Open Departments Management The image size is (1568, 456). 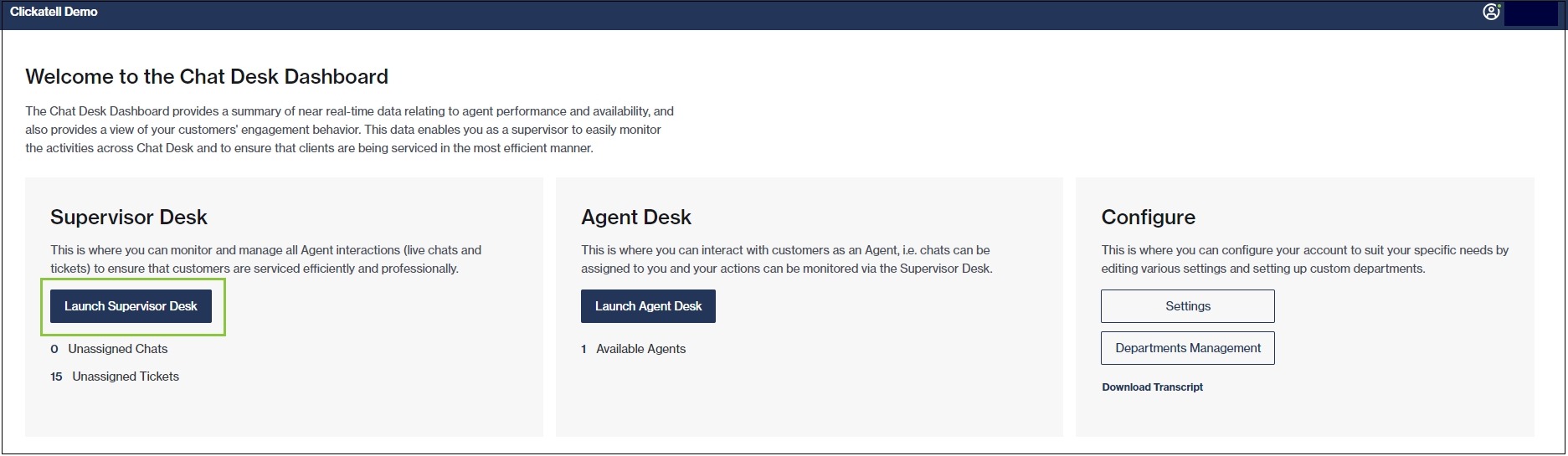pyautogui.click(x=1187, y=348)
